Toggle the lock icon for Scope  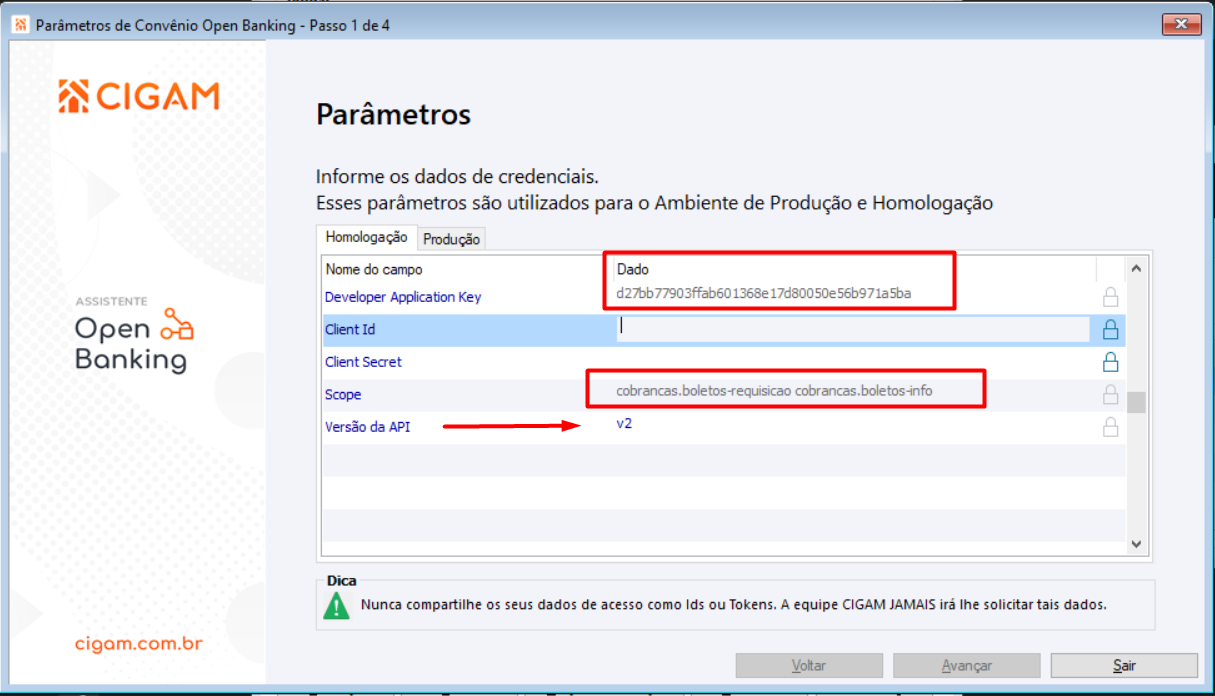[1110, 394]
